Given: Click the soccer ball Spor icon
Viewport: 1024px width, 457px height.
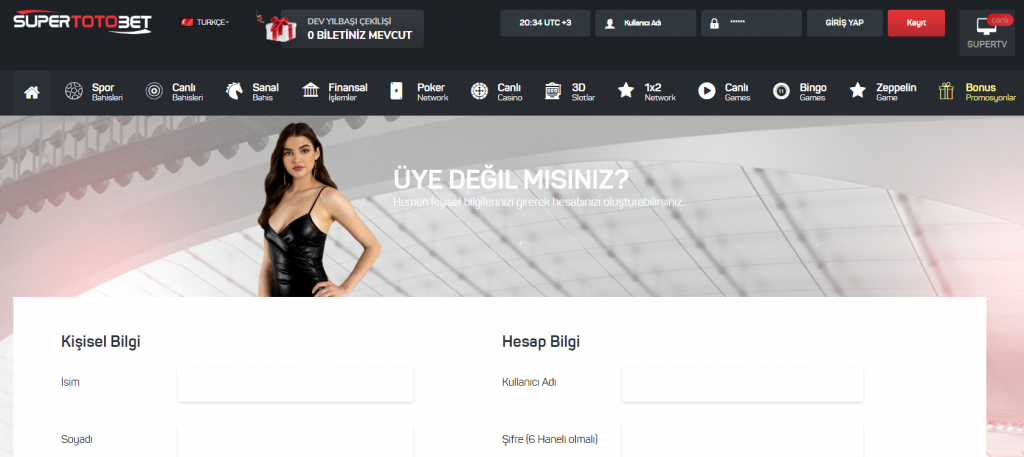Looking at the screenshot, I should (74, 91).
